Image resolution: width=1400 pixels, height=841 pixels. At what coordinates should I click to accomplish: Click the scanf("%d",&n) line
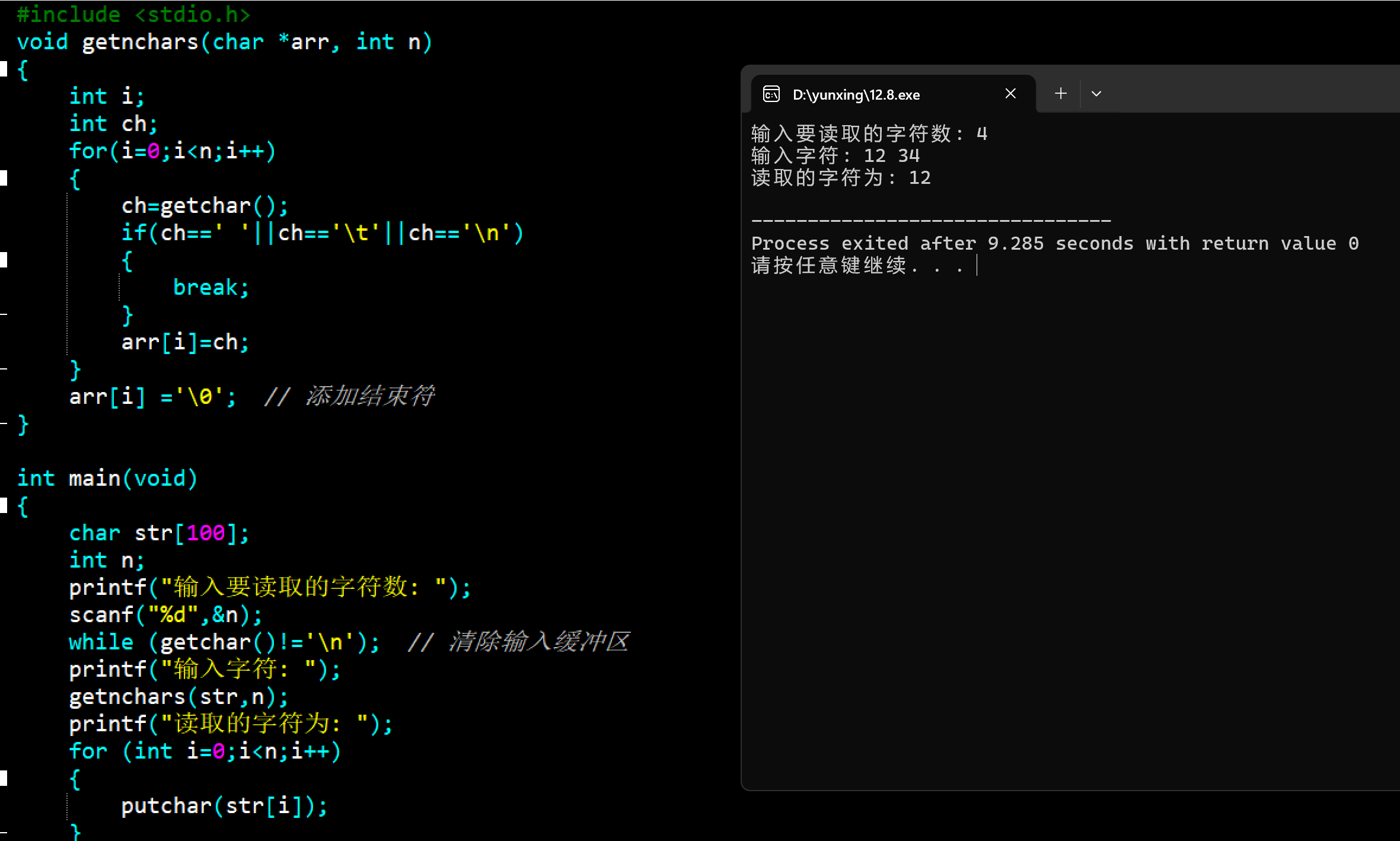166,614
